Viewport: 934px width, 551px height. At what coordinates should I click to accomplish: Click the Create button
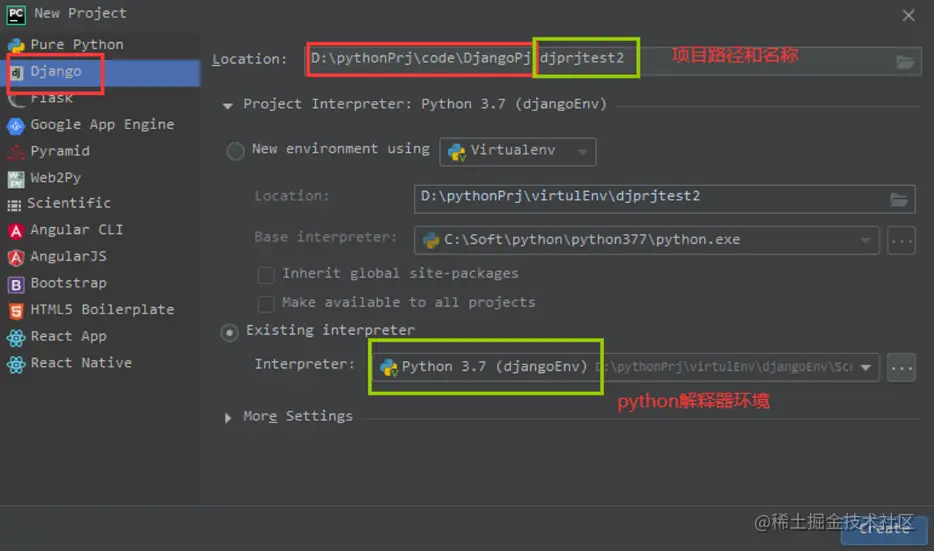[884, 530]
